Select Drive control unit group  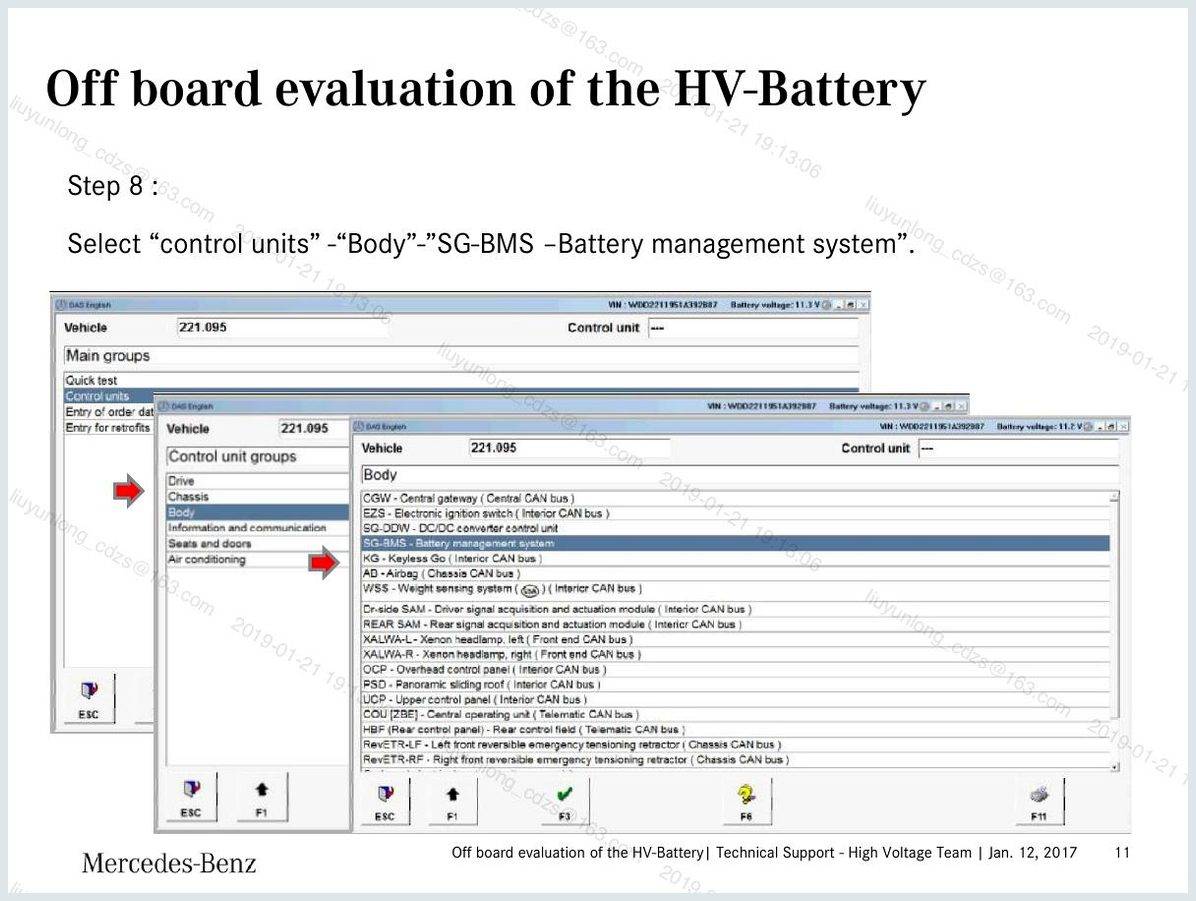point(257,481)
